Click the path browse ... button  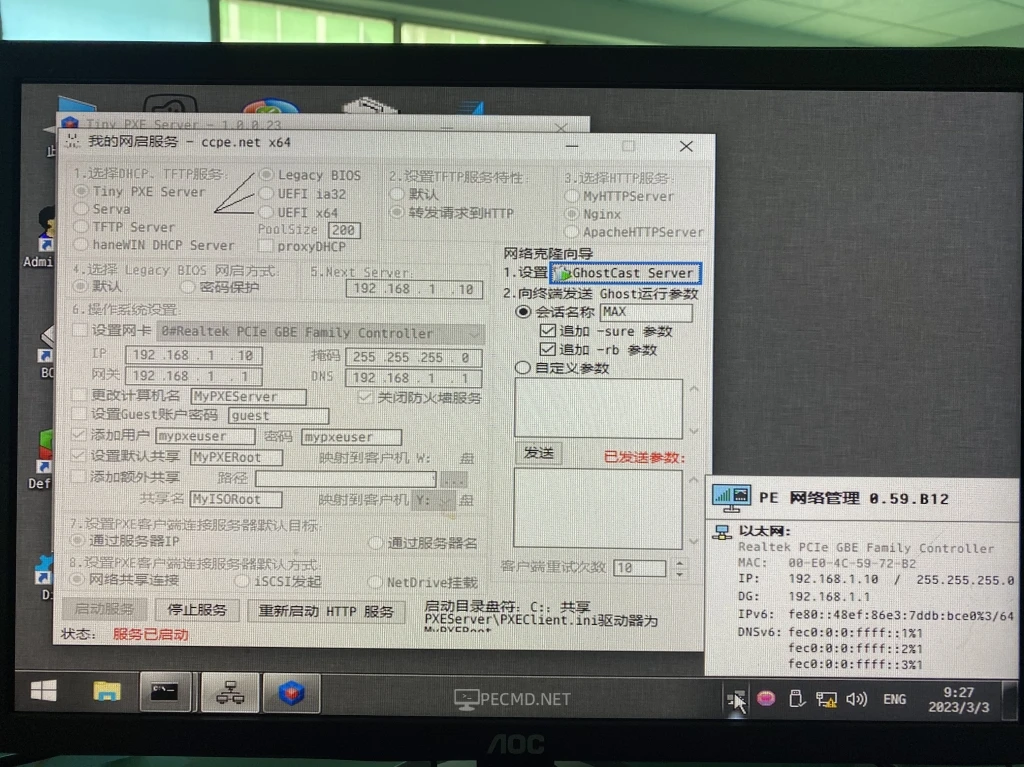(454, 480)
